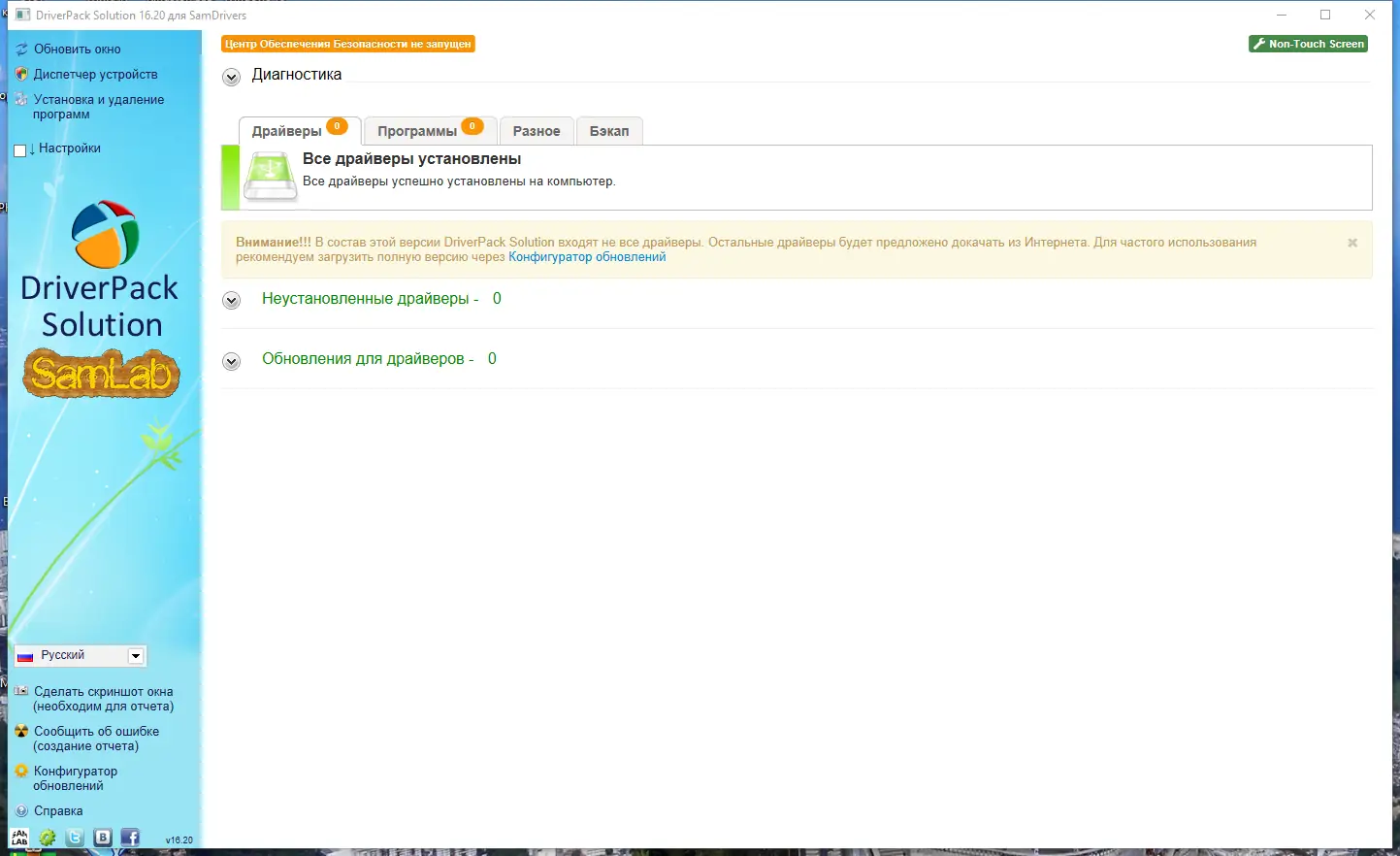Click the green drive icon in the status box
Image resolution: width=1400 pixels, height=856 pixels.
(x=270, y=178)
